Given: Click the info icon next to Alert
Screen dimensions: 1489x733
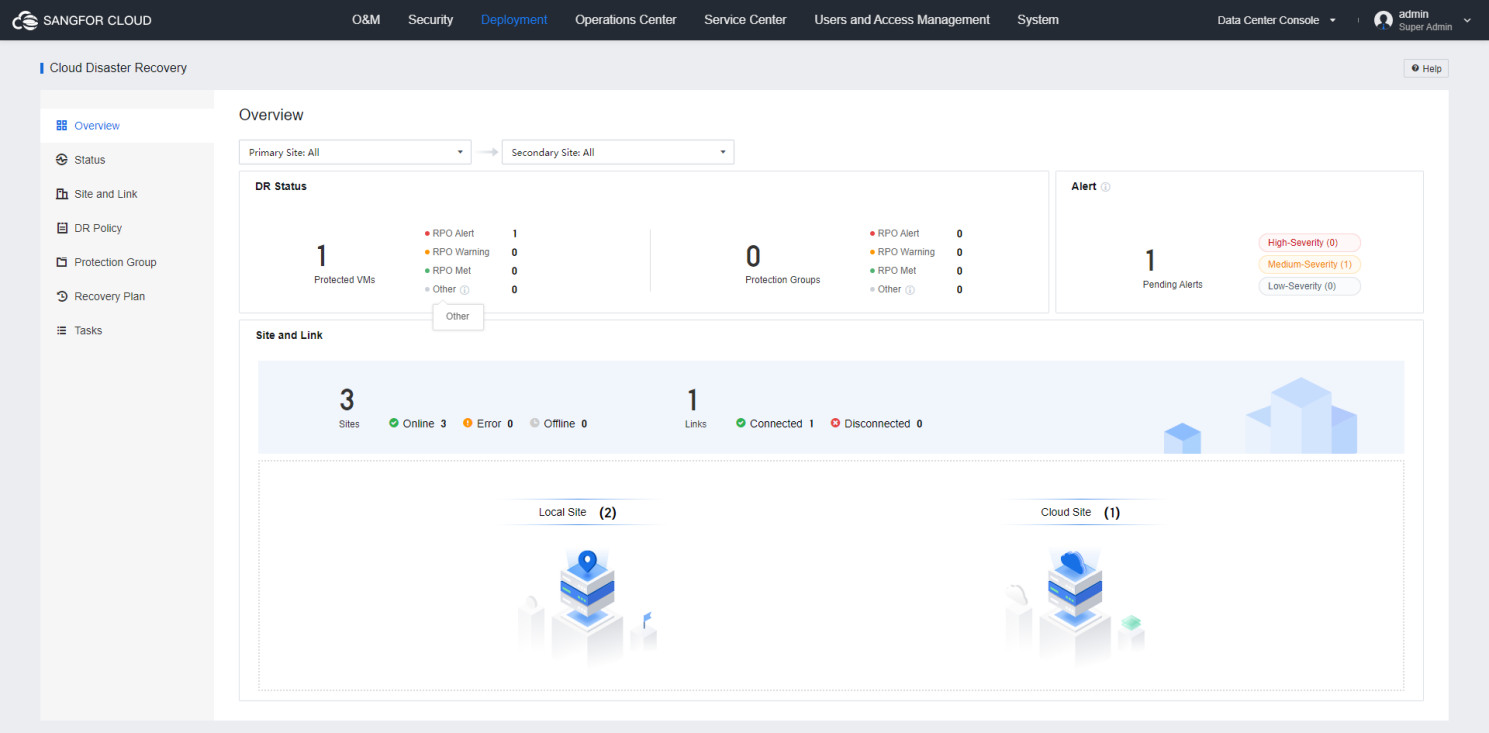Looking at the screenshot, I should tap(1106, 187).
